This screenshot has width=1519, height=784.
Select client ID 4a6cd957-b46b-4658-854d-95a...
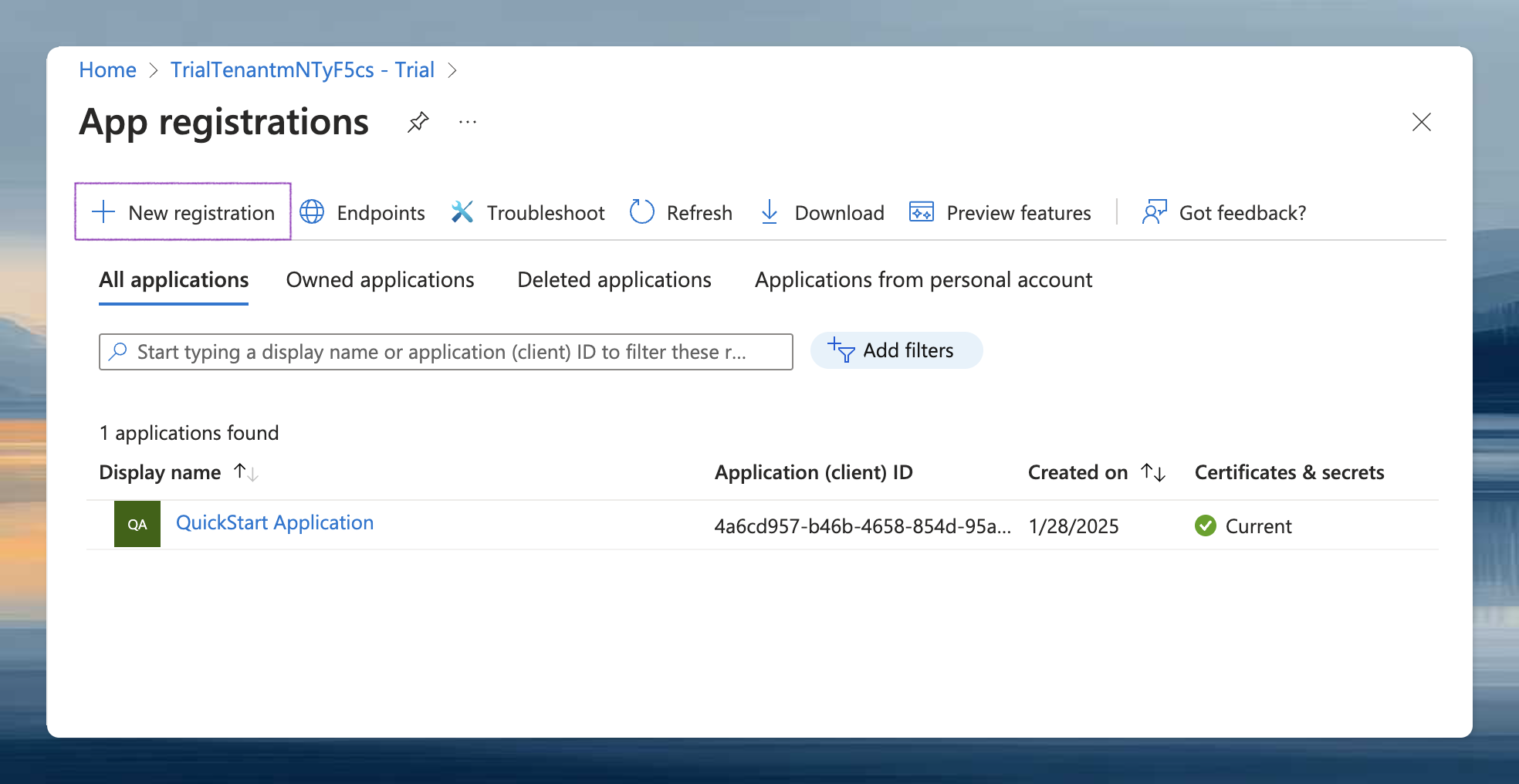[862, 526]
